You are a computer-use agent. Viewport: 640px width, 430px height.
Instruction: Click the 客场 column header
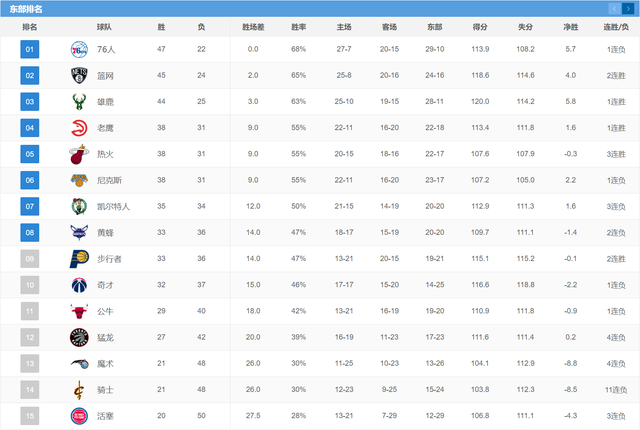pos(389,27)
